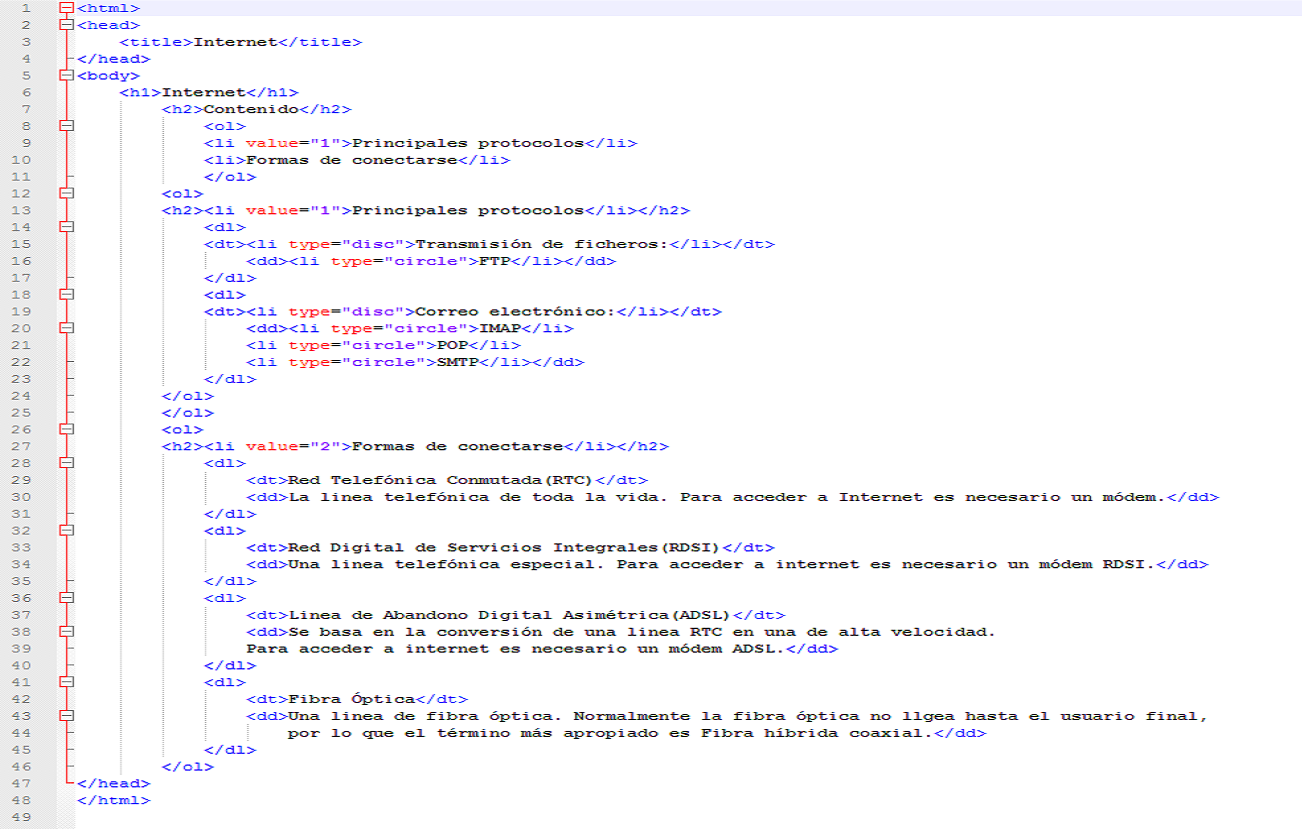Viewport: 1302px width, 829px height.
Task: Collapse the Red Telefónica Conmutada block
Action: pyautogui.click(x=65, y=463)
